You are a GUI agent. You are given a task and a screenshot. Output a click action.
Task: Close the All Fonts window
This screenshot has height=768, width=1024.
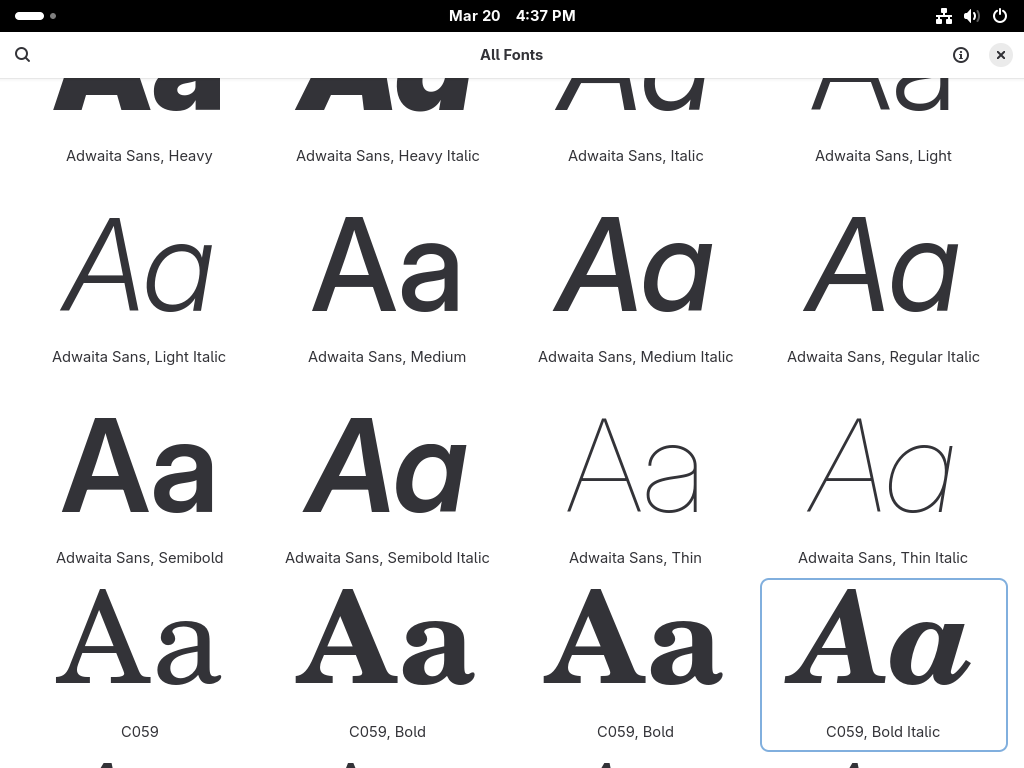click(x=1000, y=55)
